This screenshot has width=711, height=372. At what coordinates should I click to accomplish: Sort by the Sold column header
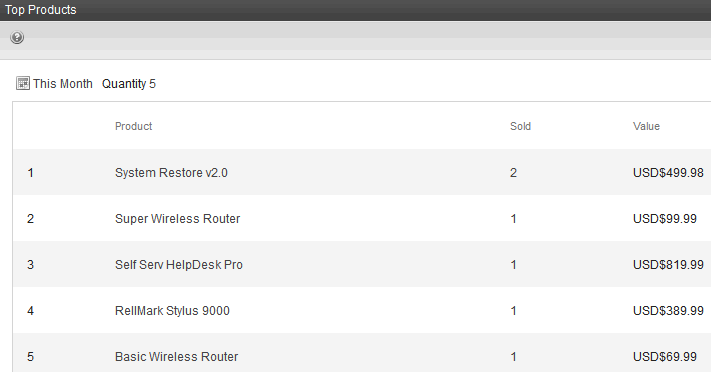click(520, 126)
